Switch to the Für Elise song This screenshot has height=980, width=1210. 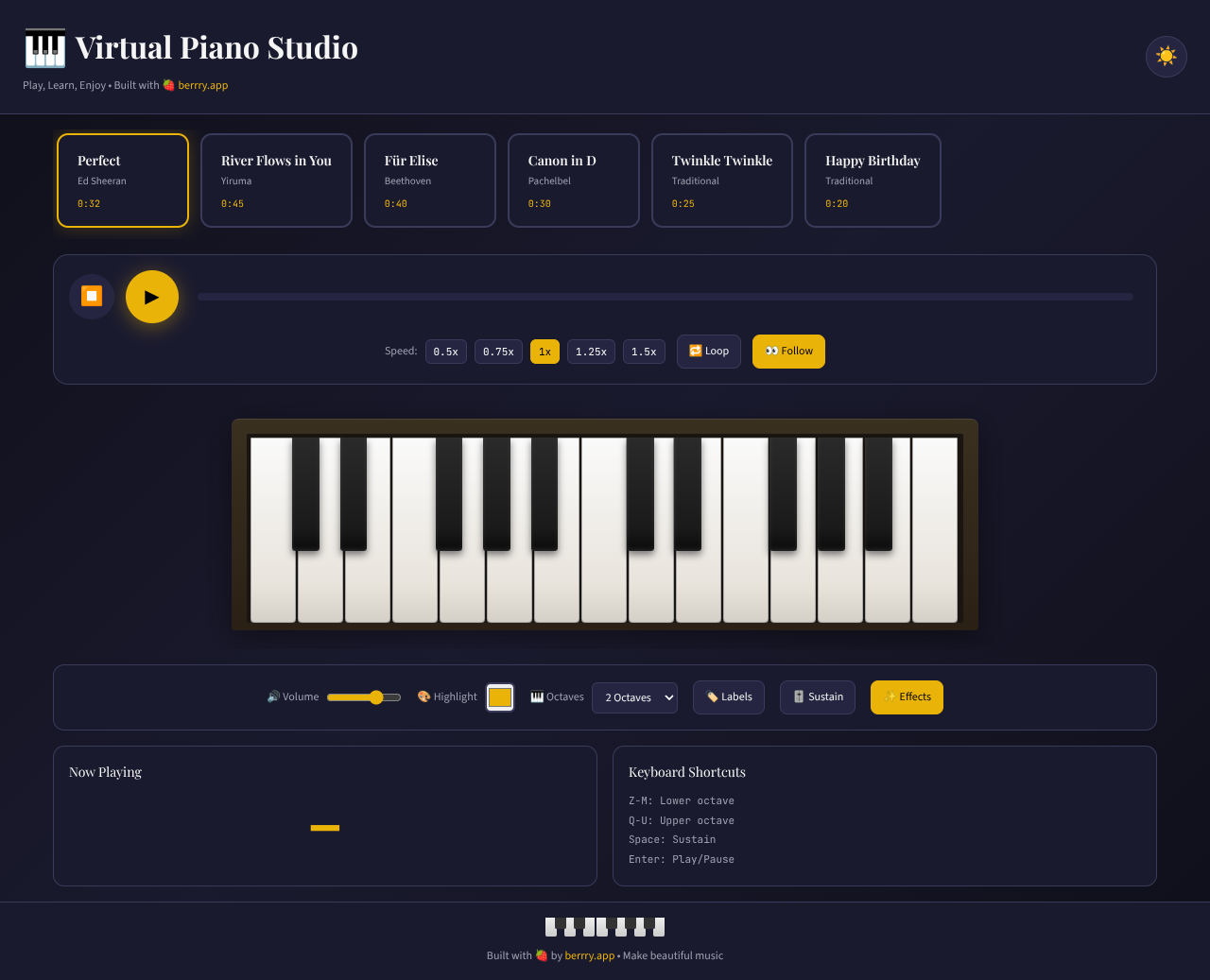429,180
